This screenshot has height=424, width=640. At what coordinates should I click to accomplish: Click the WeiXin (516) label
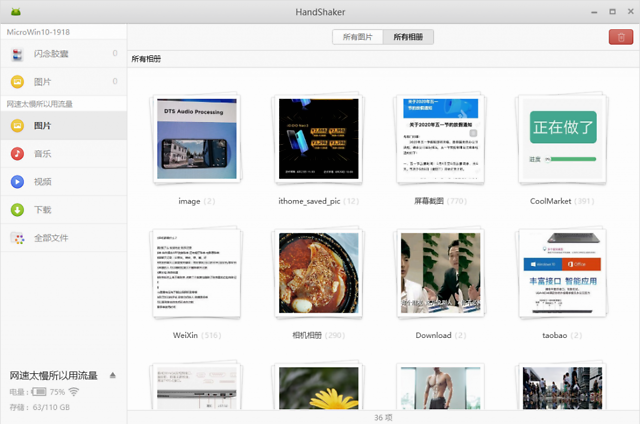coord(197,335)
